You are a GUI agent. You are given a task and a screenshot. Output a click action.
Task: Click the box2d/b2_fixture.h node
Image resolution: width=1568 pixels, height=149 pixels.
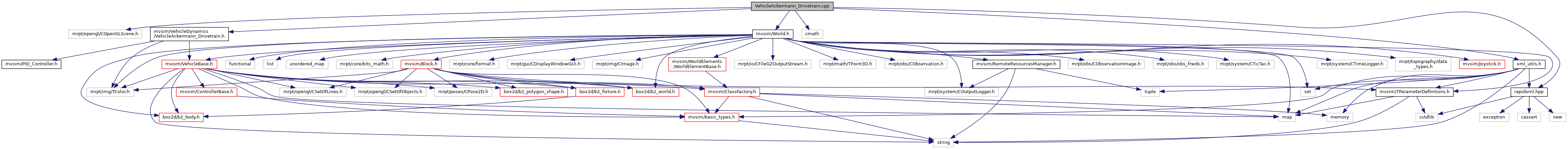coord(599,92)
